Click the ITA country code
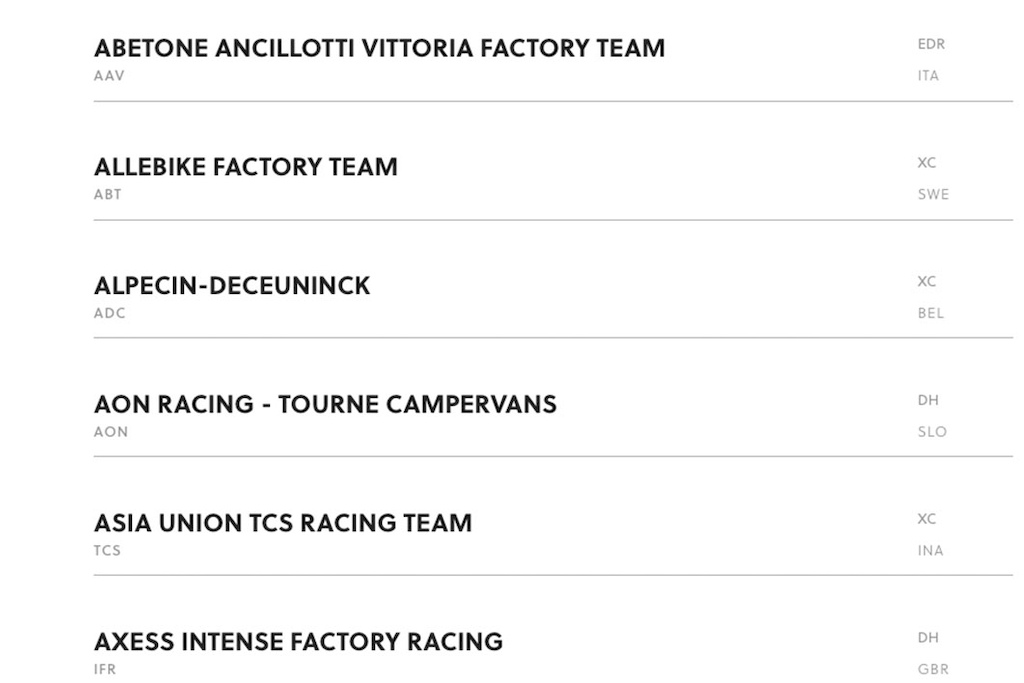This screenshot has height=683, width=1024. tap(928, 76)
